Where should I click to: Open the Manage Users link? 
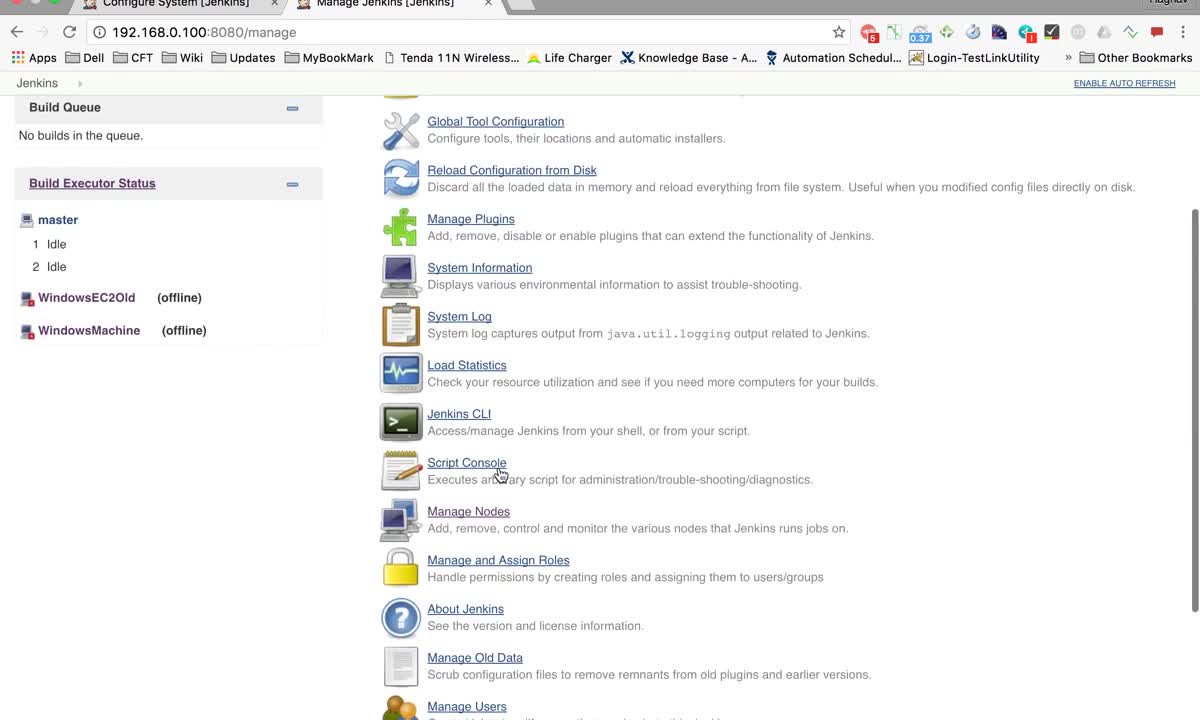tap(467, 707)
